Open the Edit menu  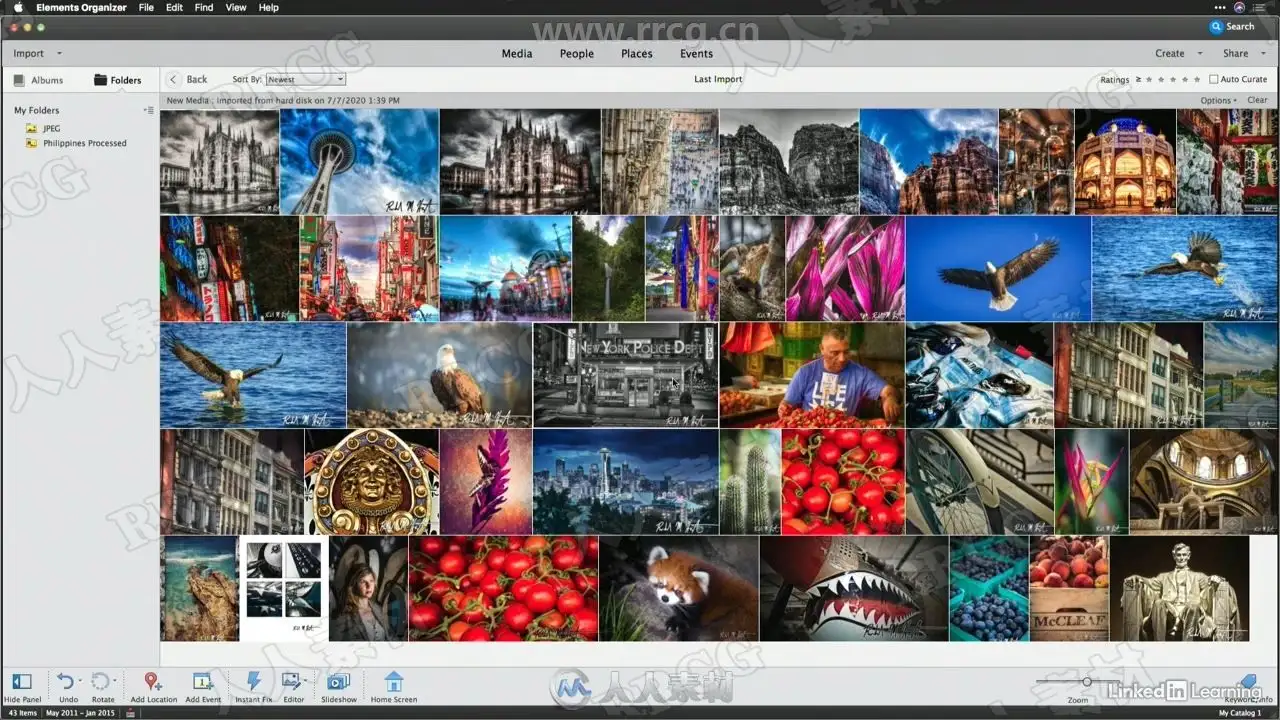point(174,7)
